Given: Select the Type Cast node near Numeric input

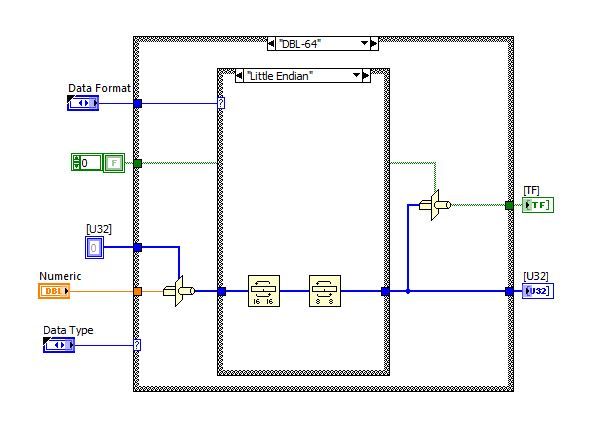Looking at the screenshot, I should 179,291.
